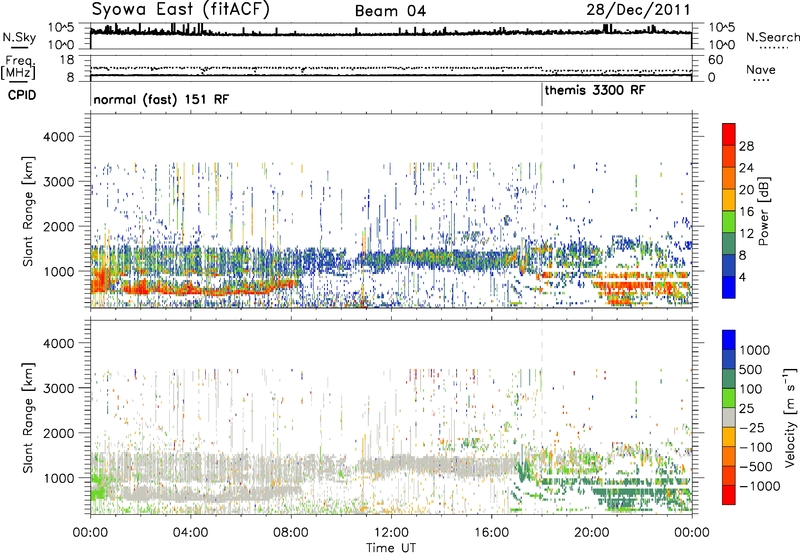
Task: Click the power panel 'Slant Range [km]' label
Action: 28,212
